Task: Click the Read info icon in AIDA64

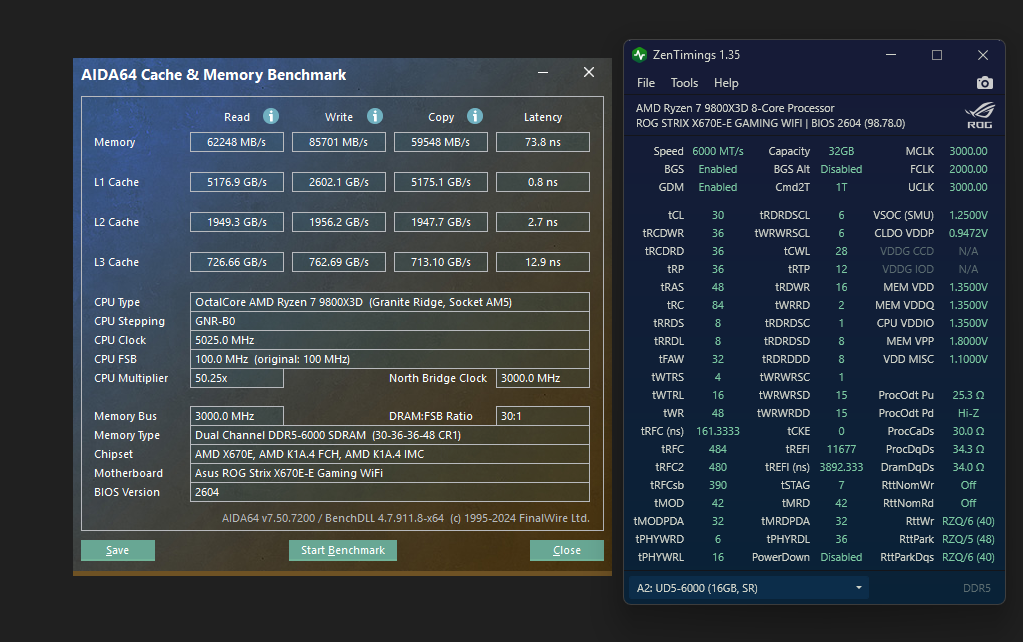Action: point(271,116)
